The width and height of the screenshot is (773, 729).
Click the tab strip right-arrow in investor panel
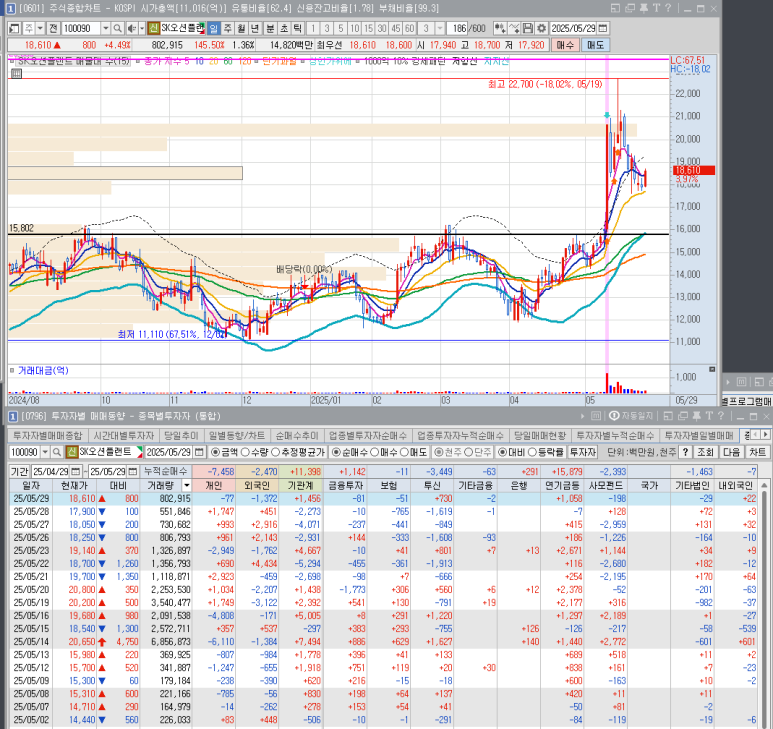(765, 435)
